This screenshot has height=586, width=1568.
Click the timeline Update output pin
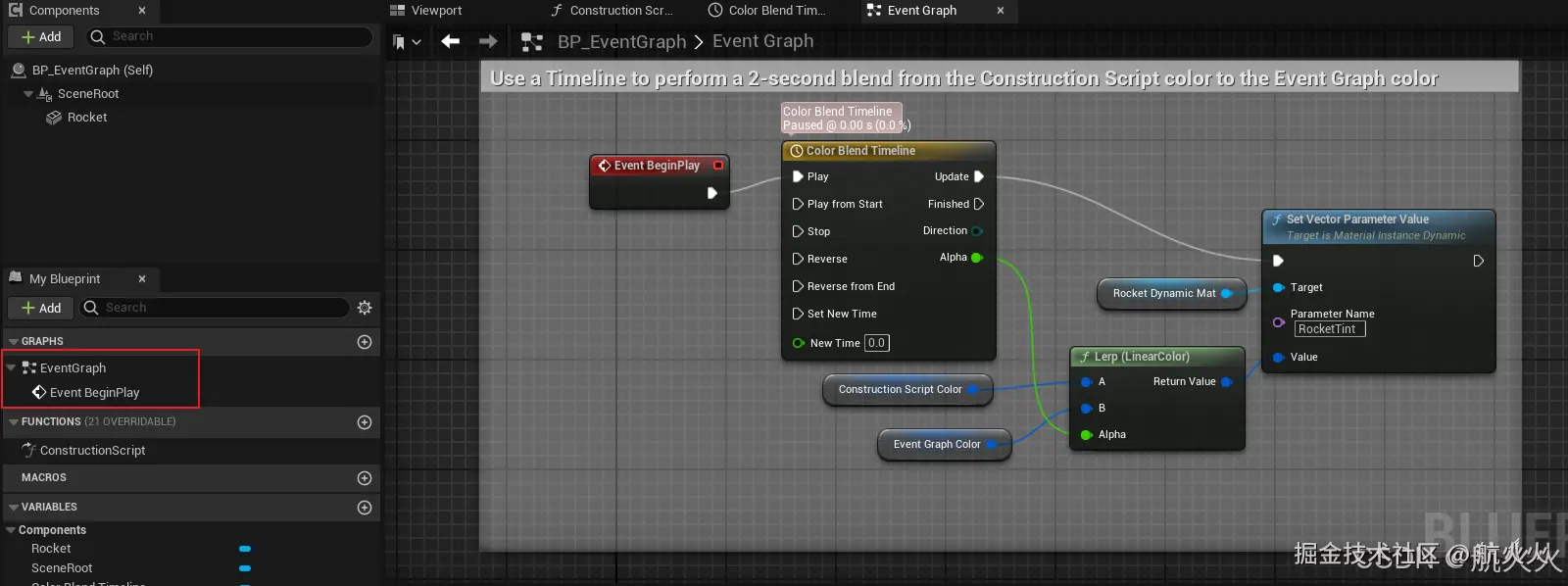978,176
